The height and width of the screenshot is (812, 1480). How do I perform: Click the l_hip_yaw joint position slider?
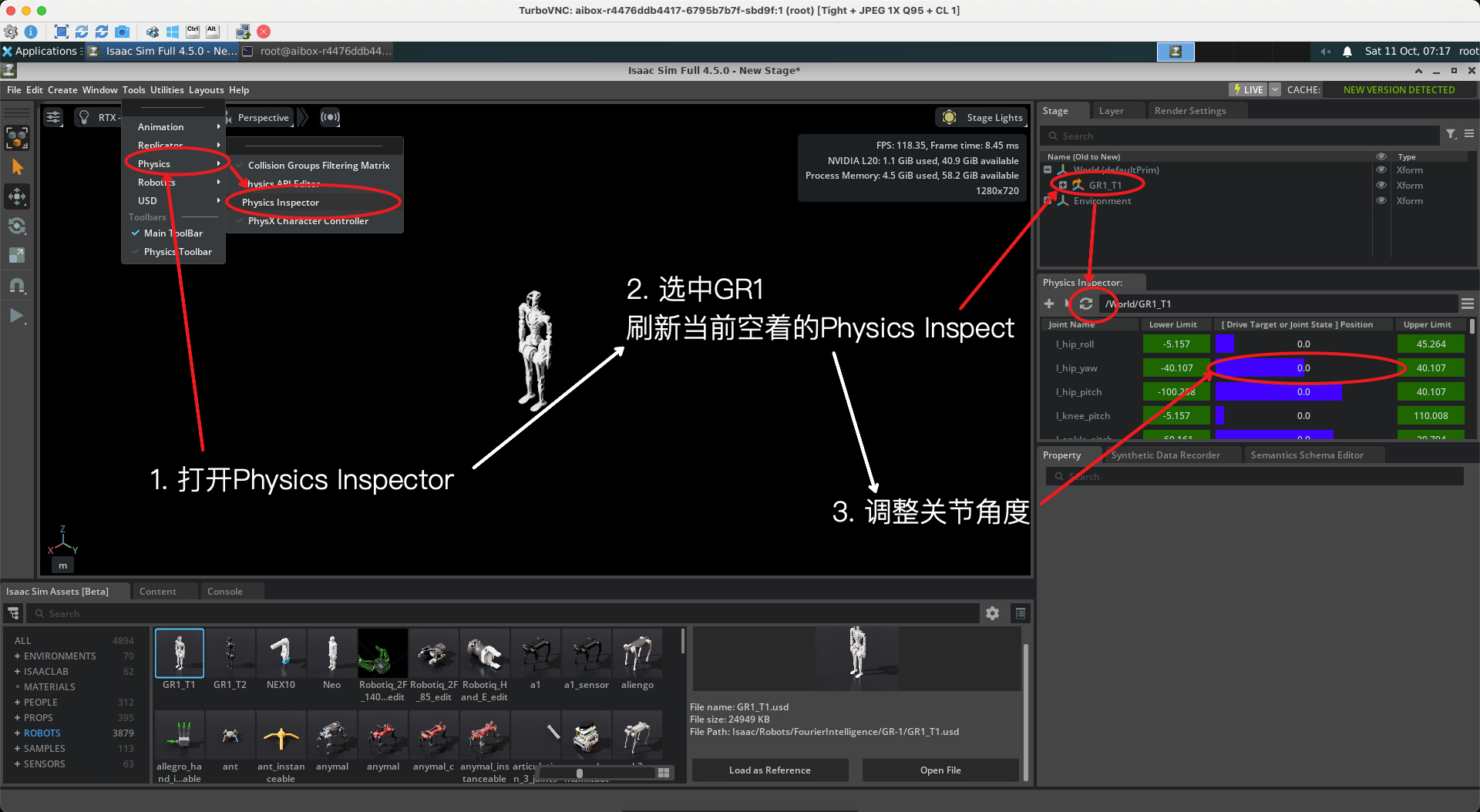(x=1303, y=368)
